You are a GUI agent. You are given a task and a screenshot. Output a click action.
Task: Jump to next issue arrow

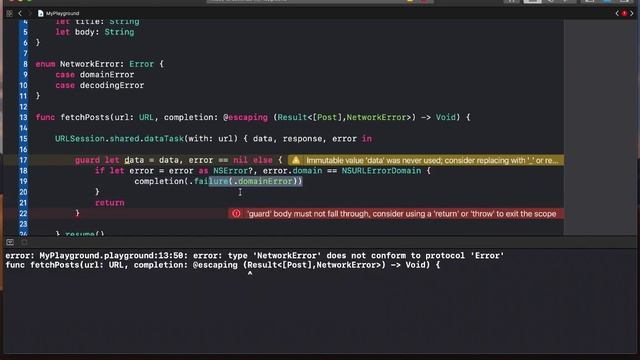(x=632, y=13)
